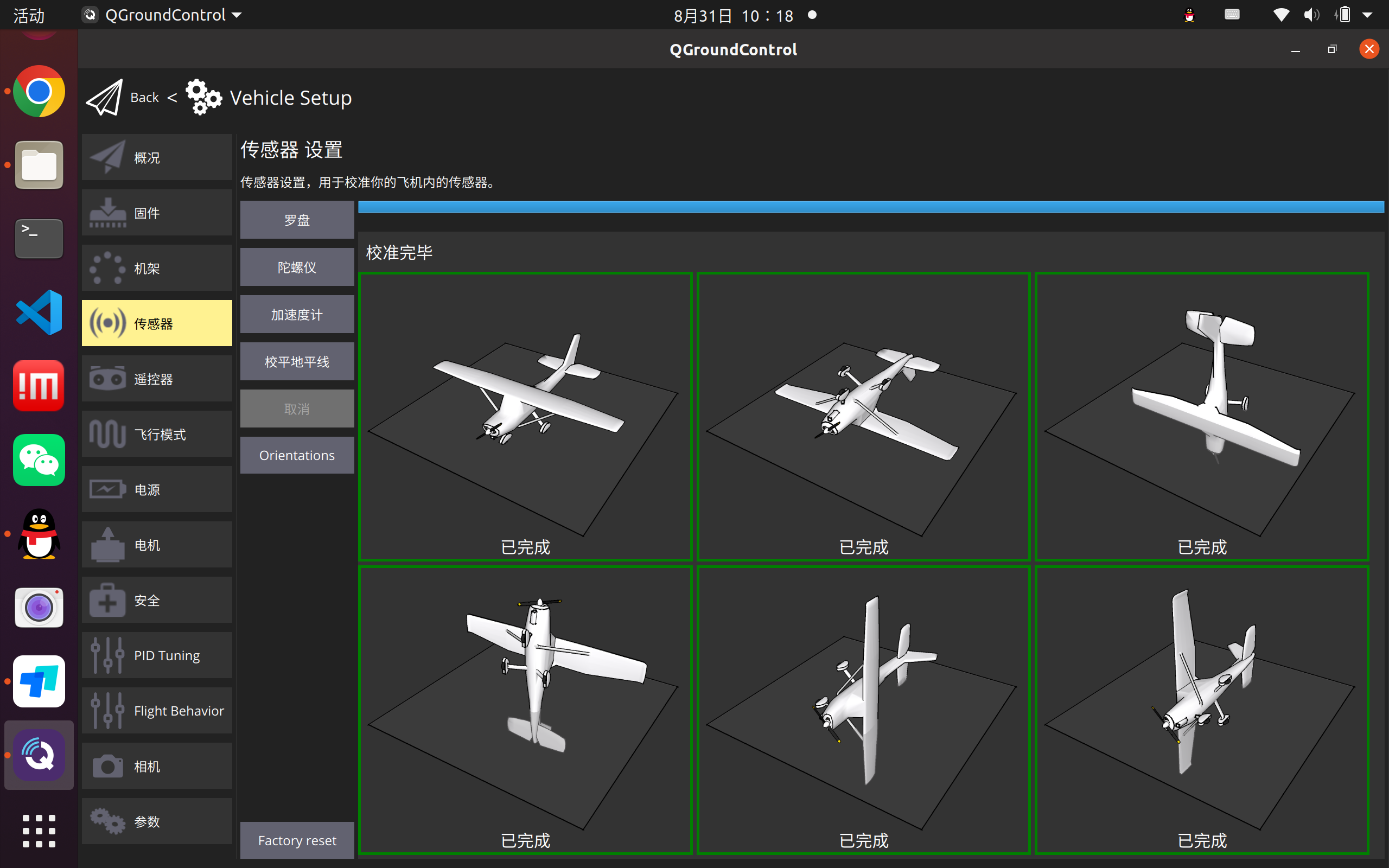
Task: Open the clock and calendar dropdown
Action: (734, 16)
